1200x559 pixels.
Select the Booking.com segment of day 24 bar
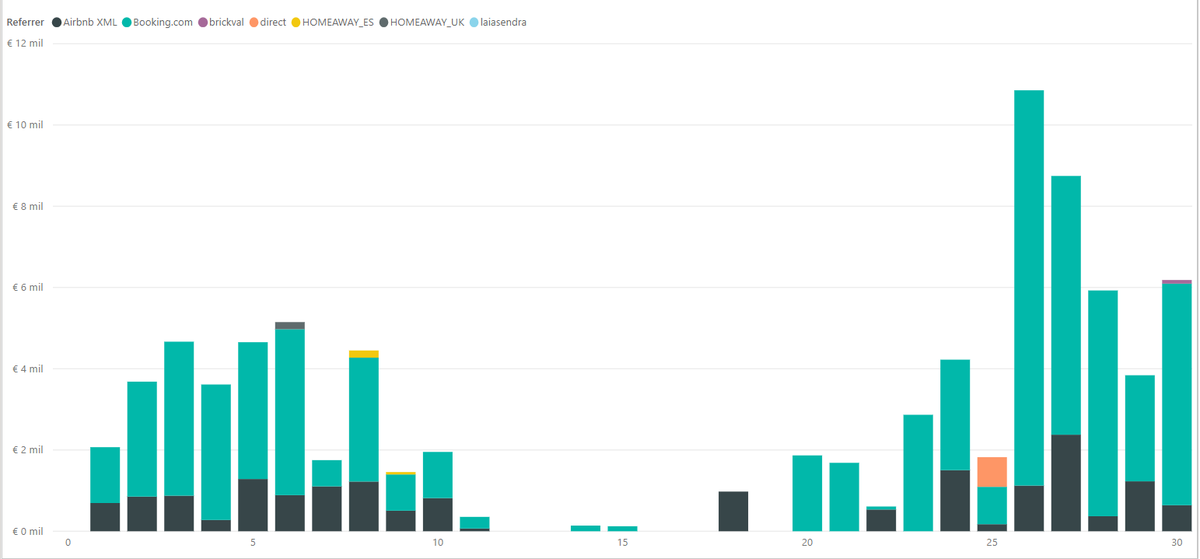pyautogui.click(x=955, y=415)
